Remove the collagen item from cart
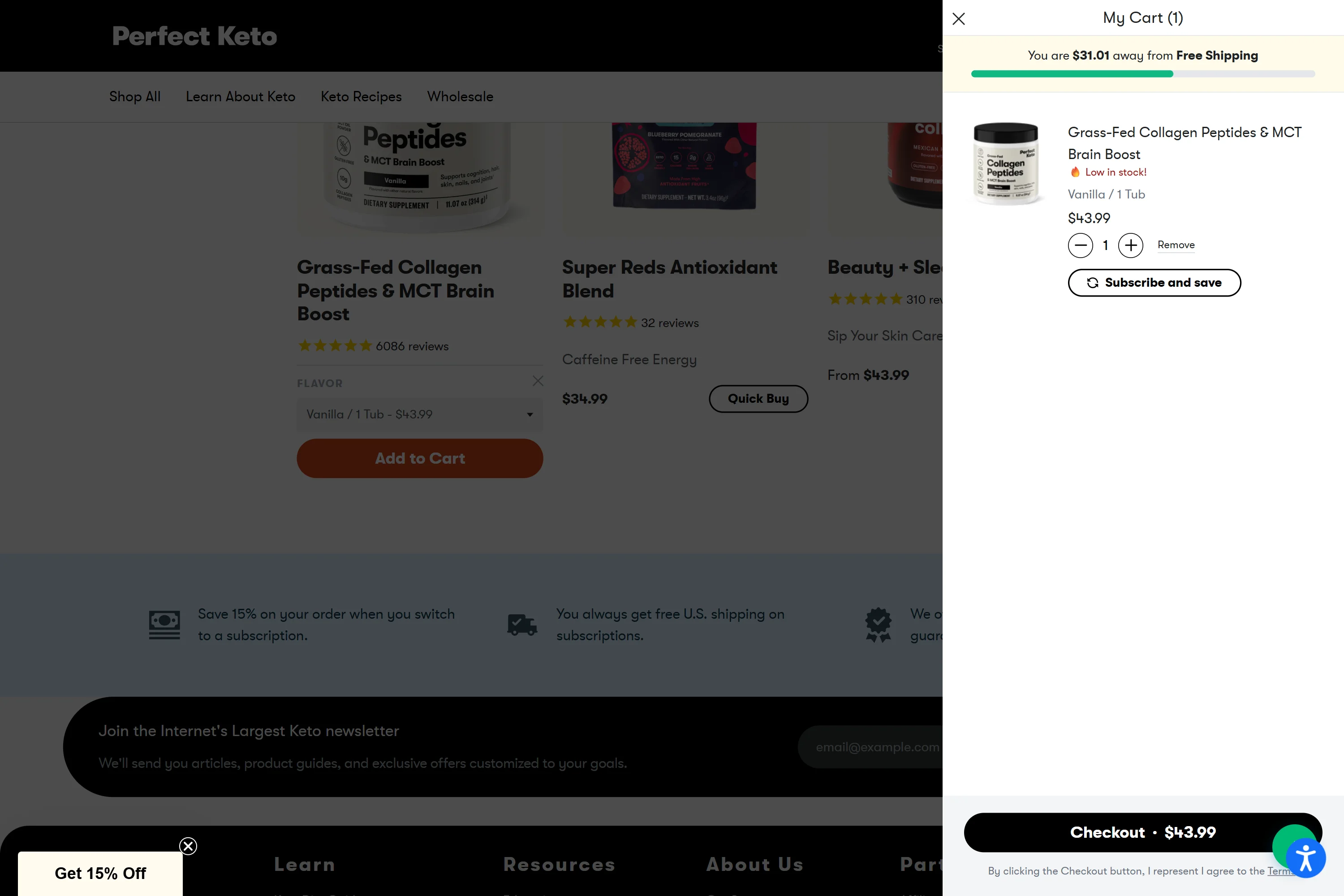 click(1176, 245)
